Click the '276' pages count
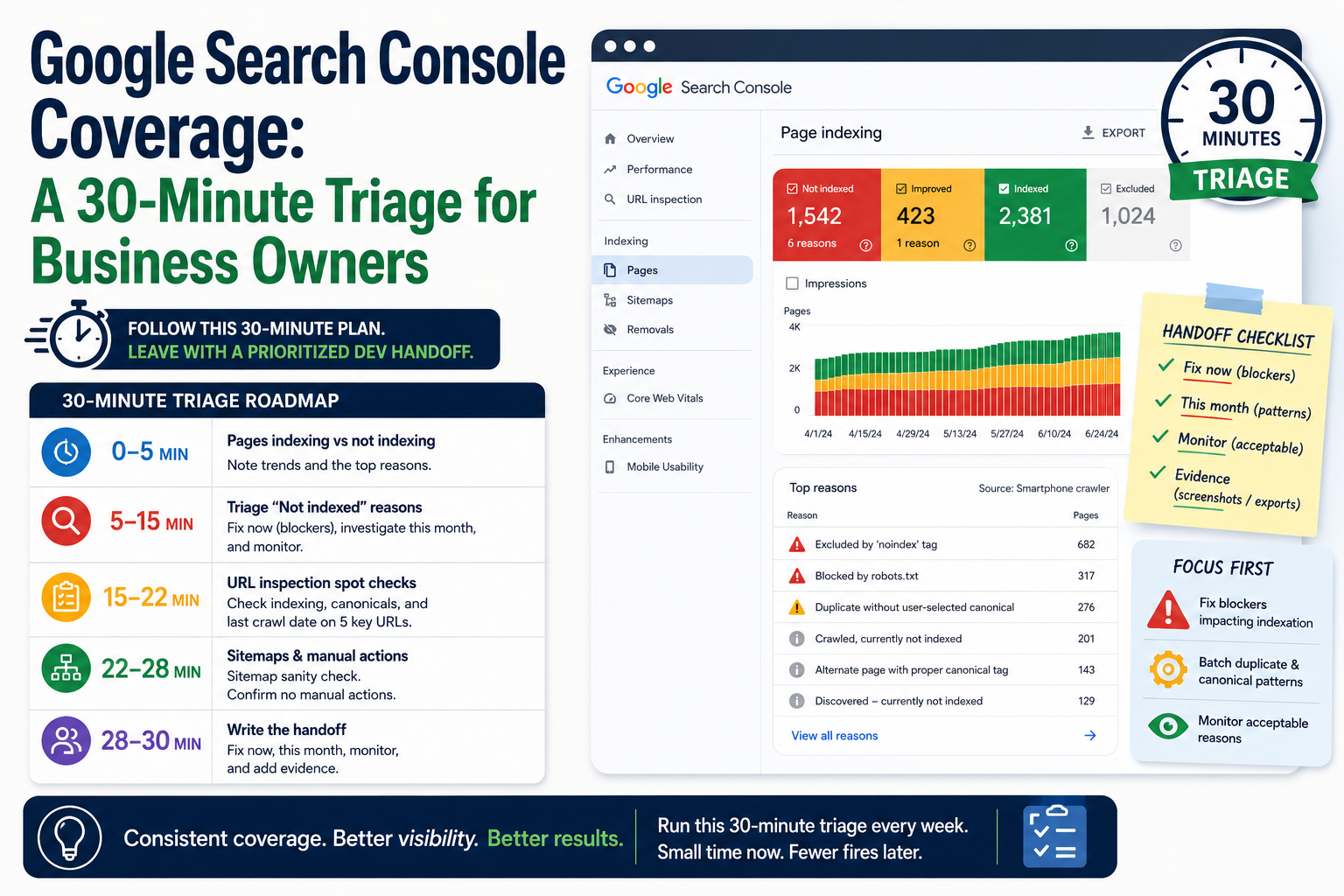Viewport: 1344px width, 896px height. click(1086, 607)
